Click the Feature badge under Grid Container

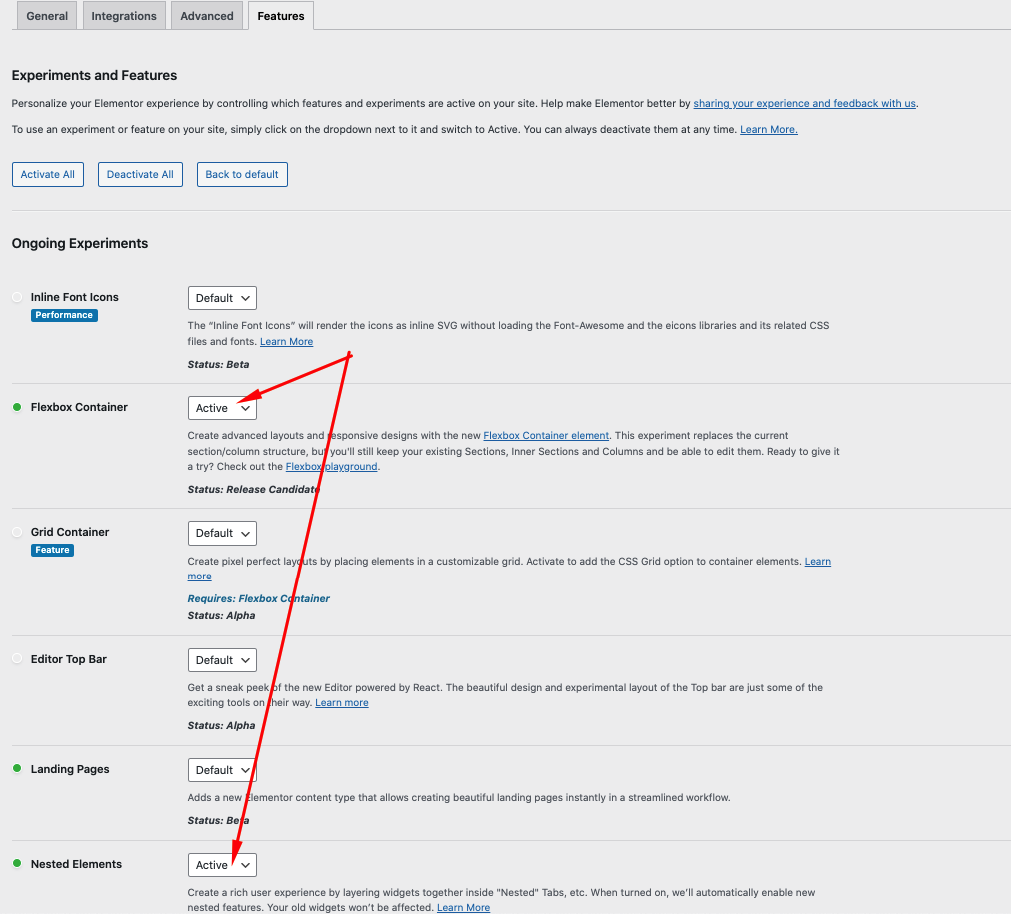click(52, 550)
